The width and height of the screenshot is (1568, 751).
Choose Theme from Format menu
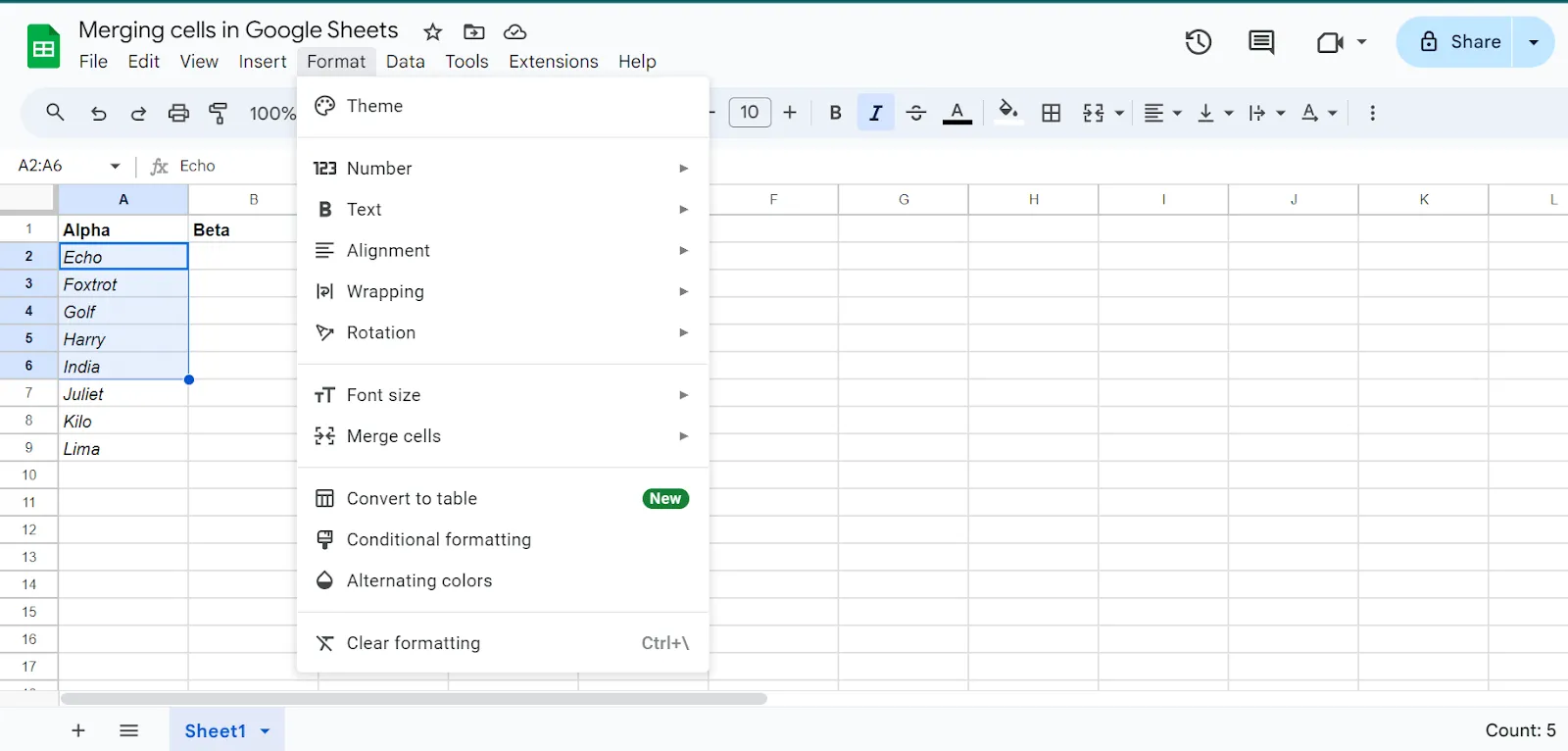pos(503,106)
